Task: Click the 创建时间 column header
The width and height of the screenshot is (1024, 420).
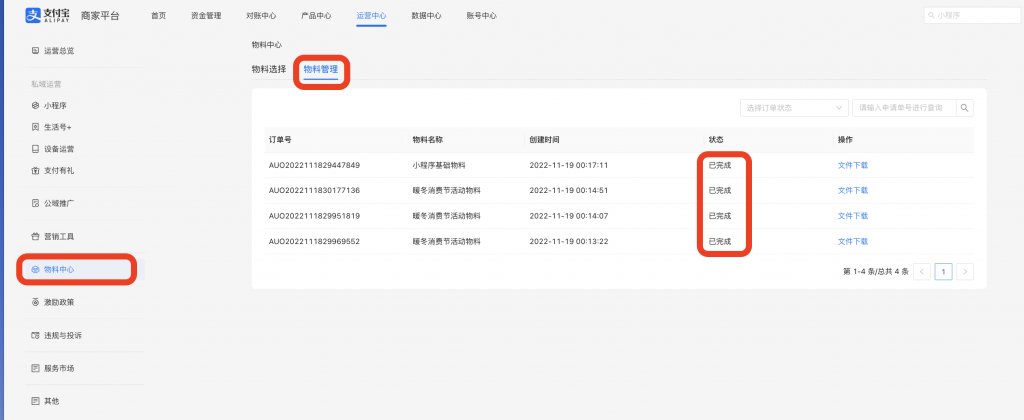Action: pos(544,140)
